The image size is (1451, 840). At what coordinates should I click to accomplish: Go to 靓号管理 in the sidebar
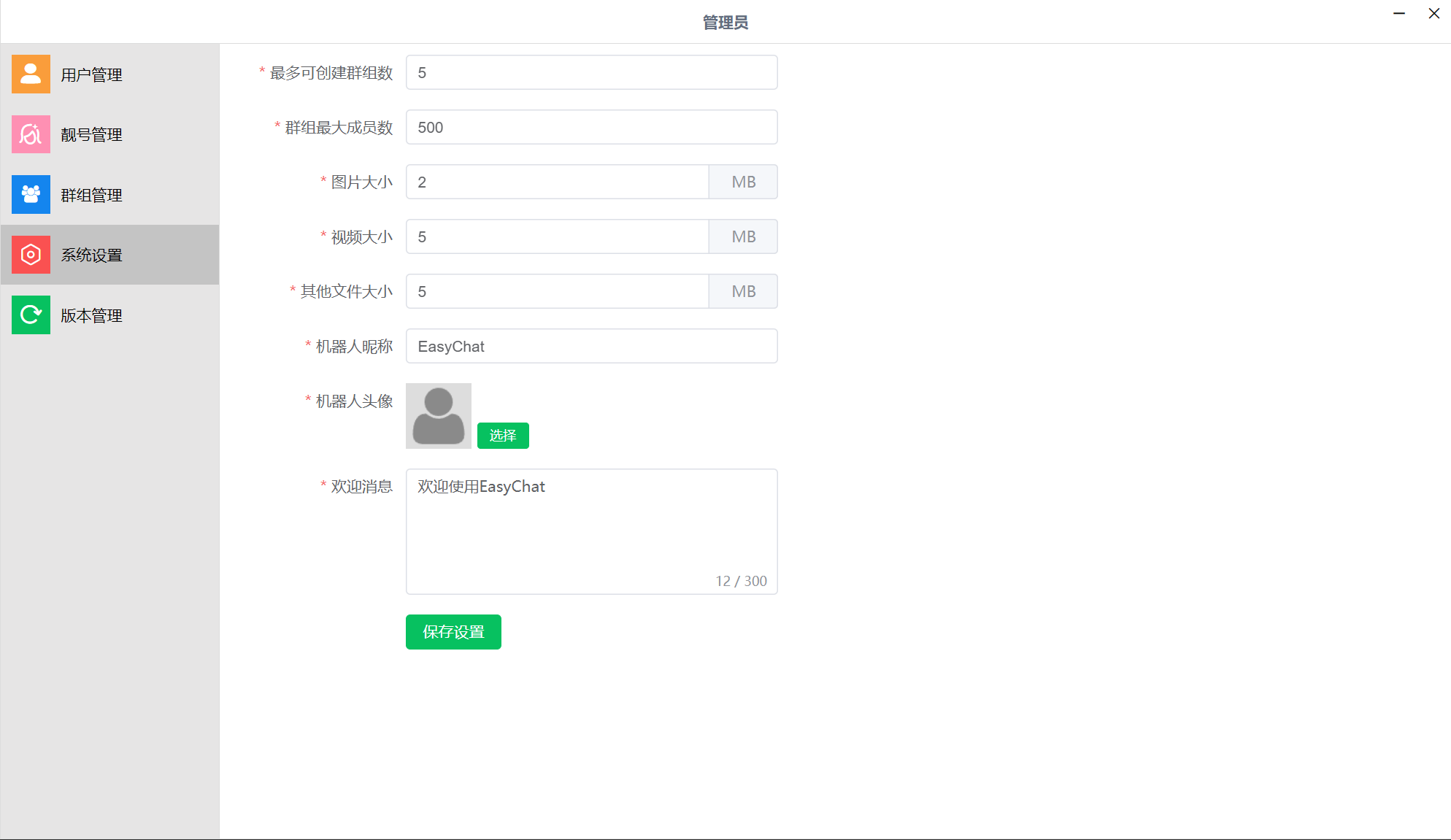91,135
